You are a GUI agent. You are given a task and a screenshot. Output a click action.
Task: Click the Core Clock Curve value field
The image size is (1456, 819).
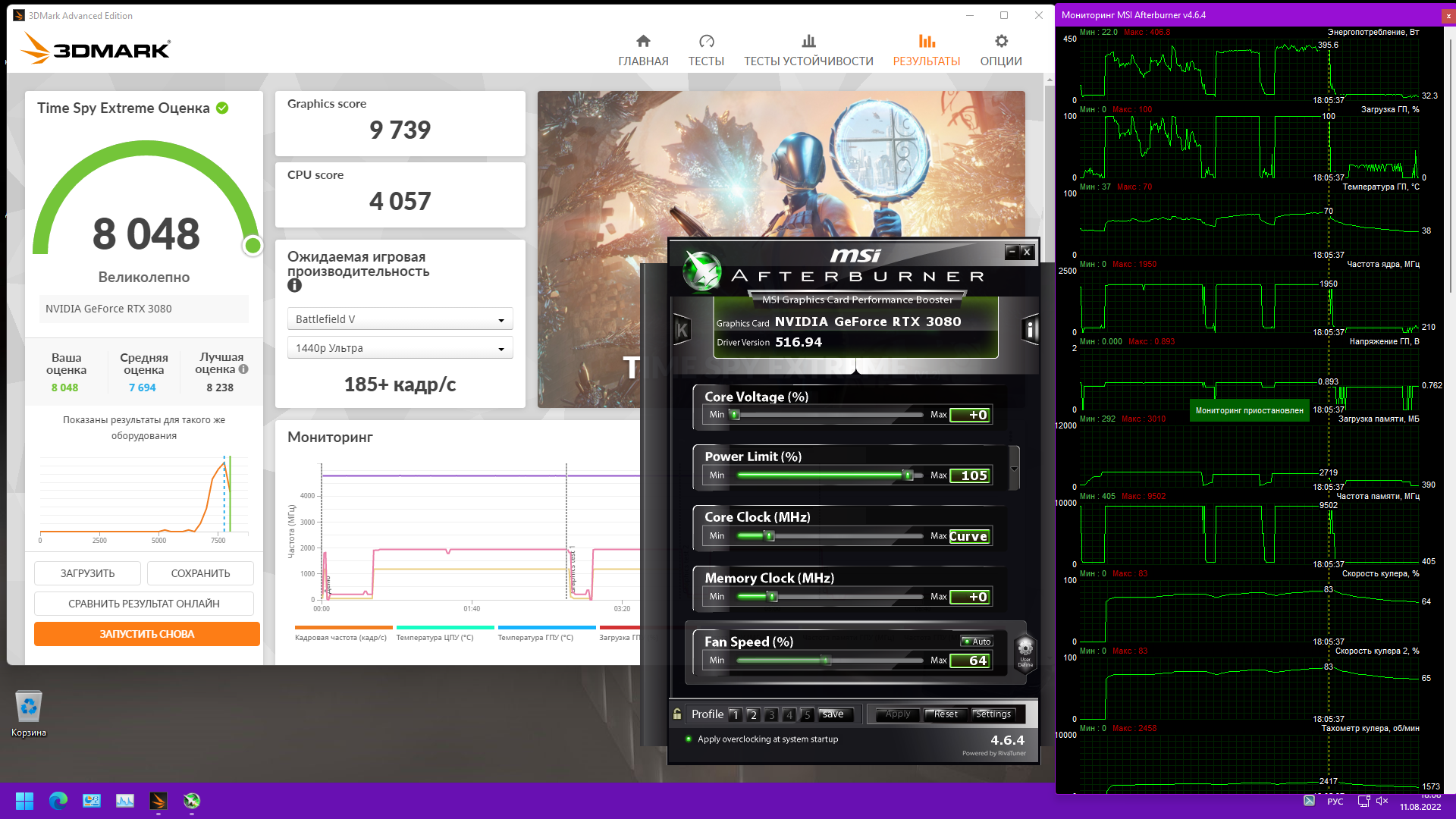tap(968, 536)
